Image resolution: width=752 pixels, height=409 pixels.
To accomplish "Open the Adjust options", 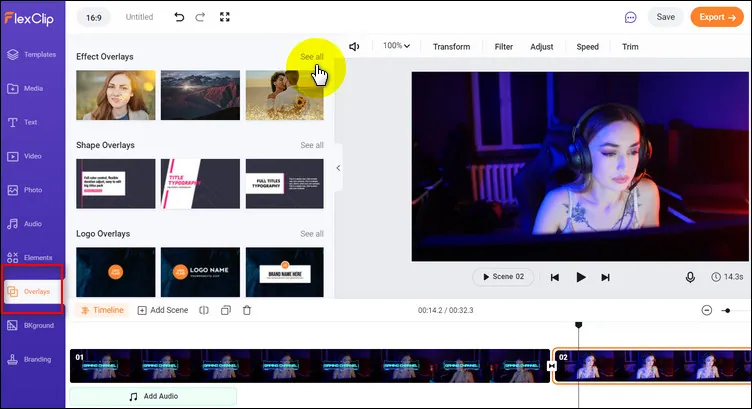I will pos(541,47).
